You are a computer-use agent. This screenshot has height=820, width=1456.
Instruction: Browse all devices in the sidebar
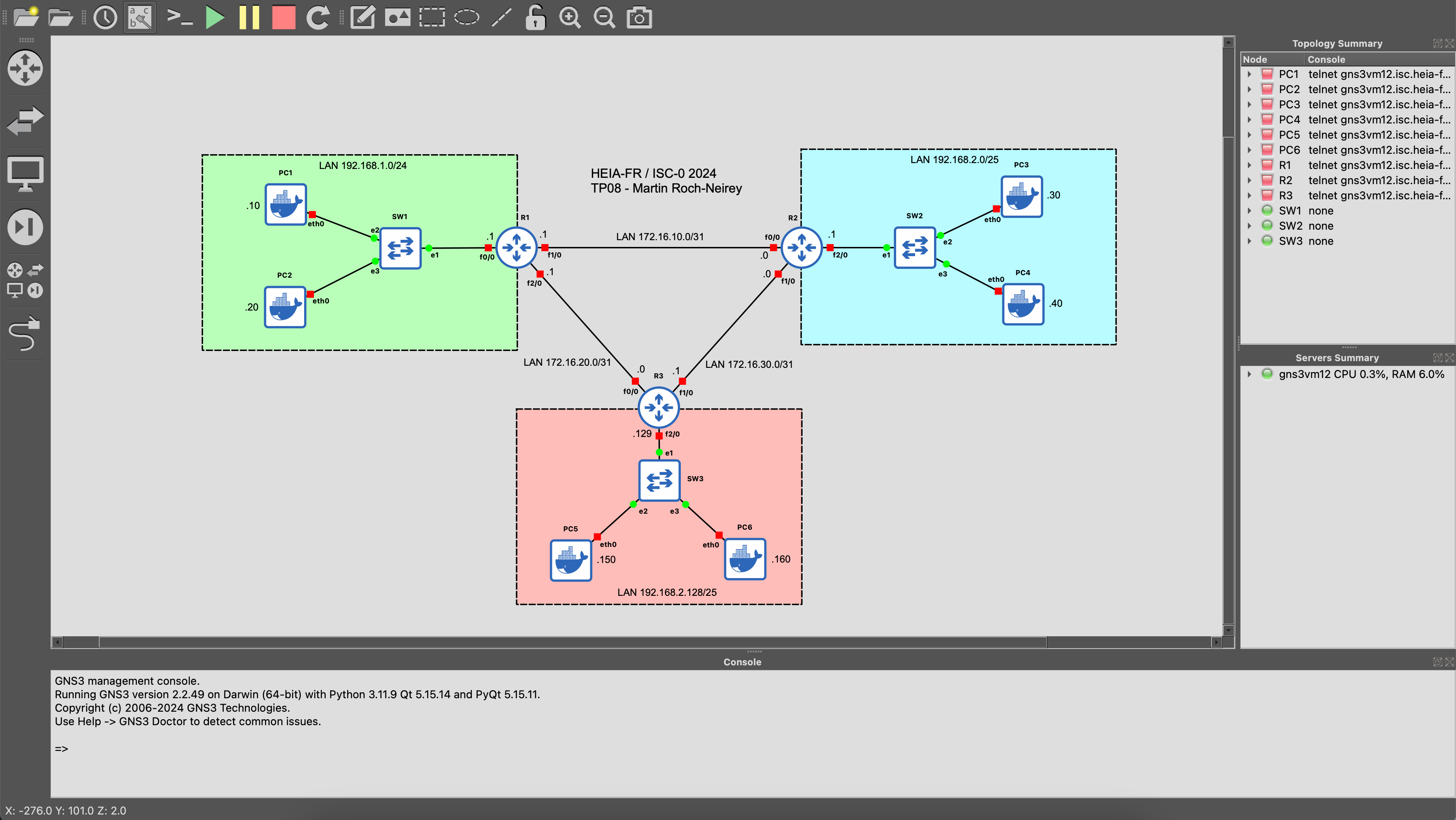pyautogui.click(x=25, y=280)
